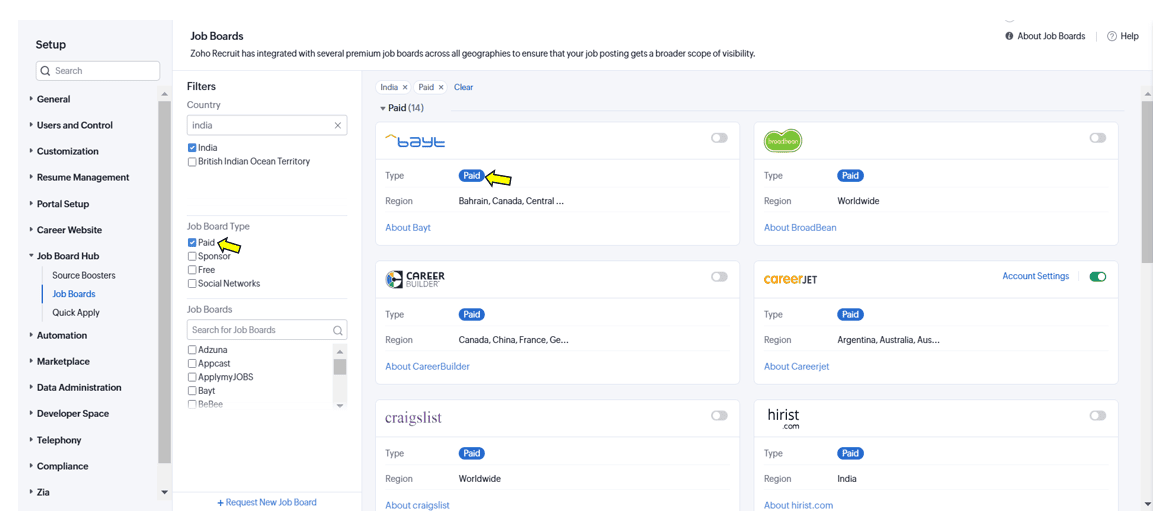Open the About CareerBuilder link
Screen dimensions: 1168x527
point(428,366)
